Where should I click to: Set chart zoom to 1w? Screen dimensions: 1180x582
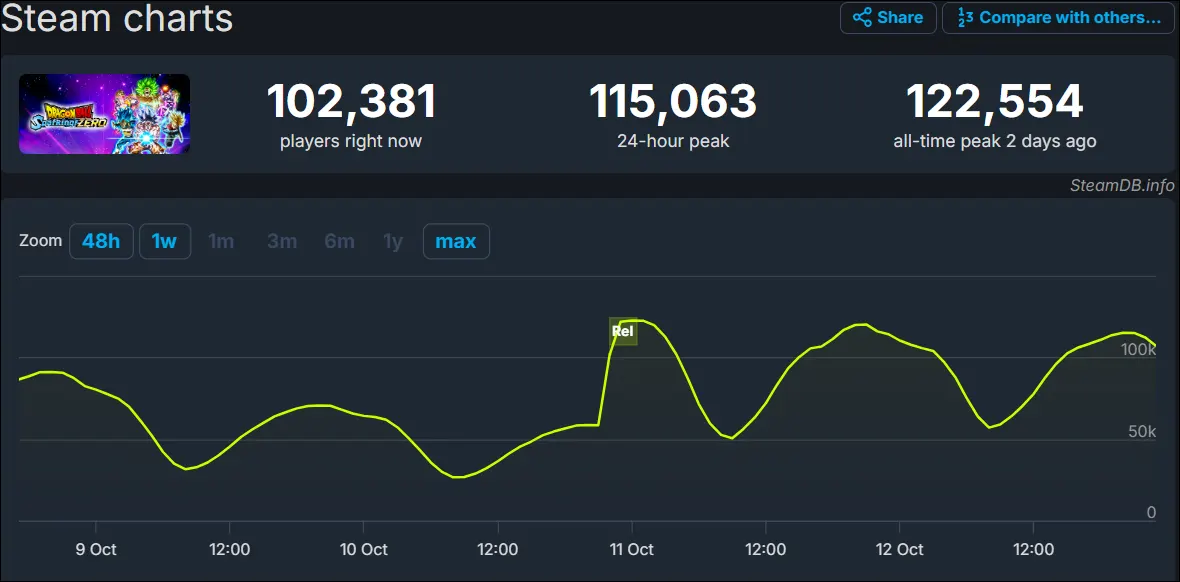[x=164, y=242]
